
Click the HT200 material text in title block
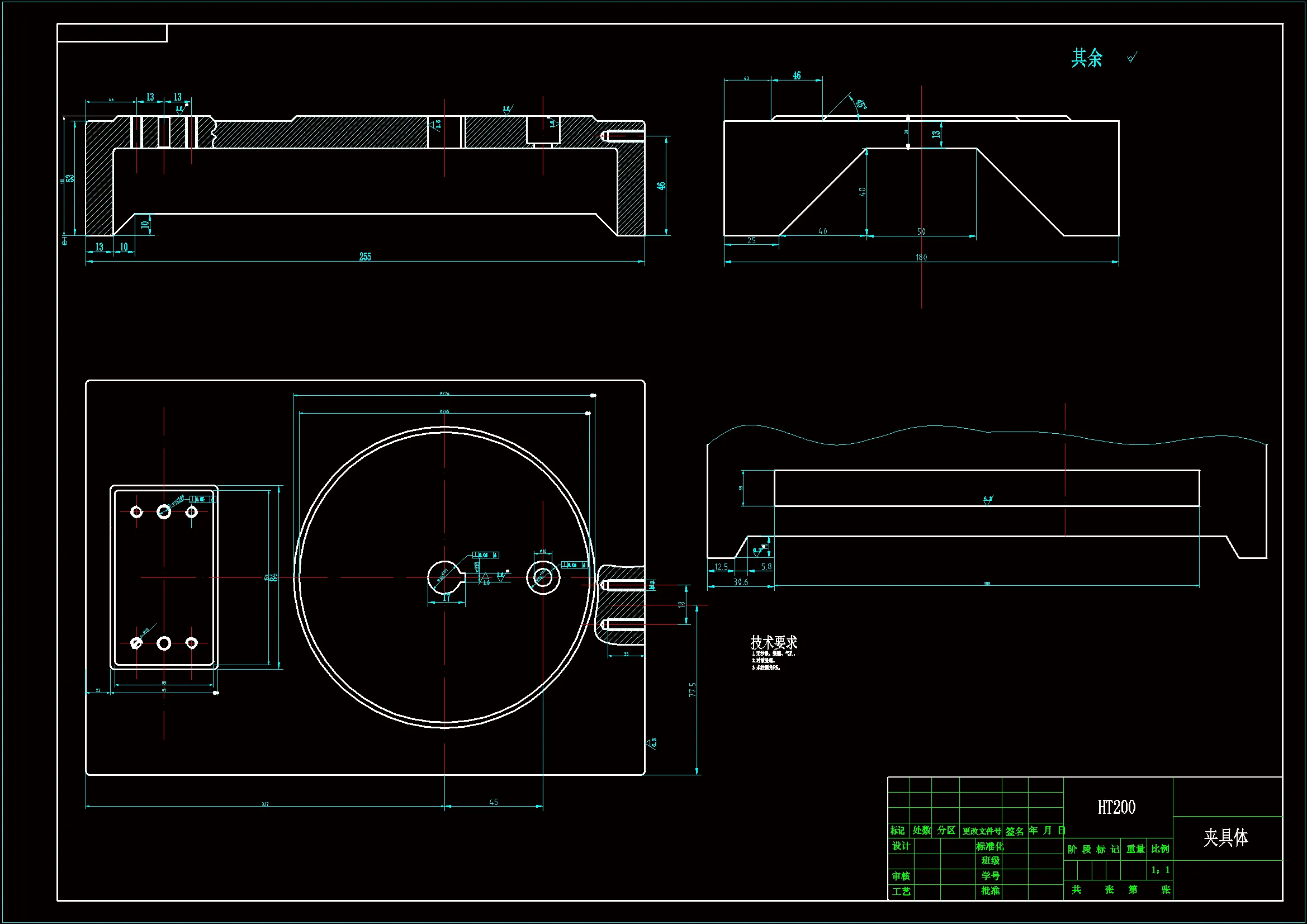coord(1116,807)
